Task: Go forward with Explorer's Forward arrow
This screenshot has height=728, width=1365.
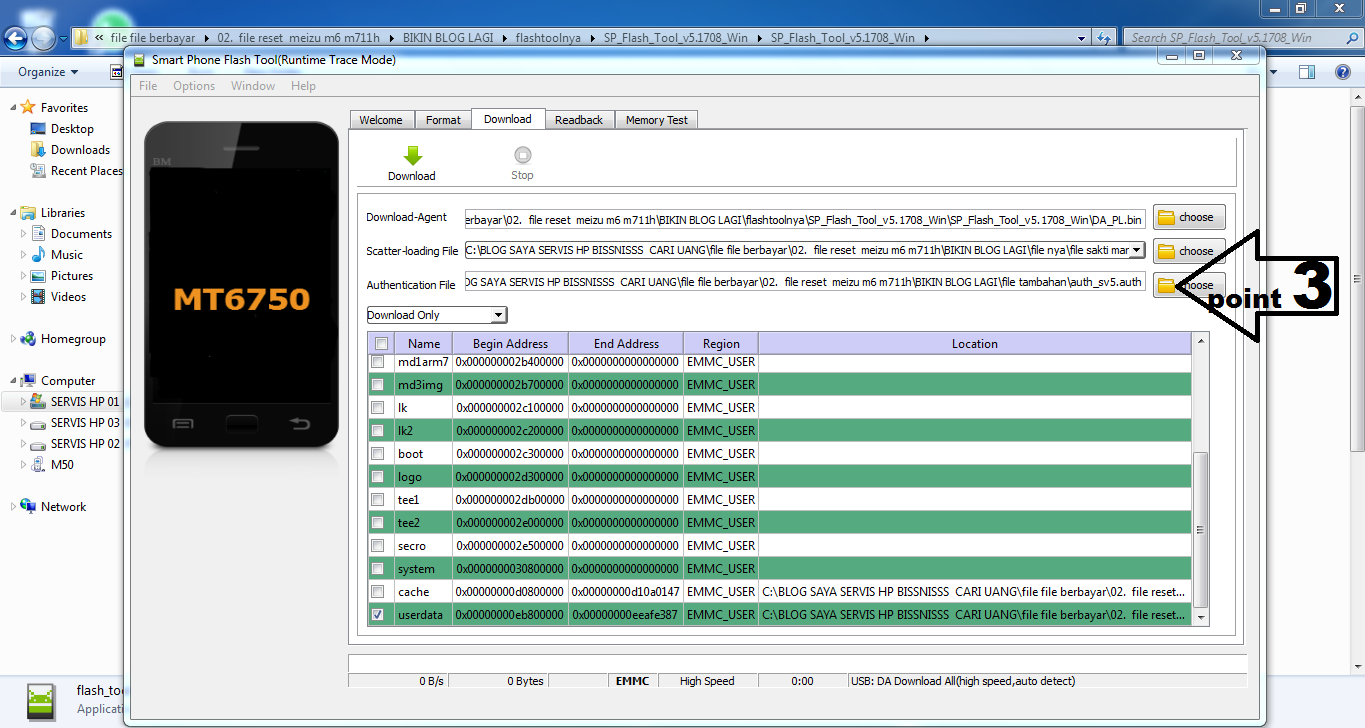Action: point(44,38)
